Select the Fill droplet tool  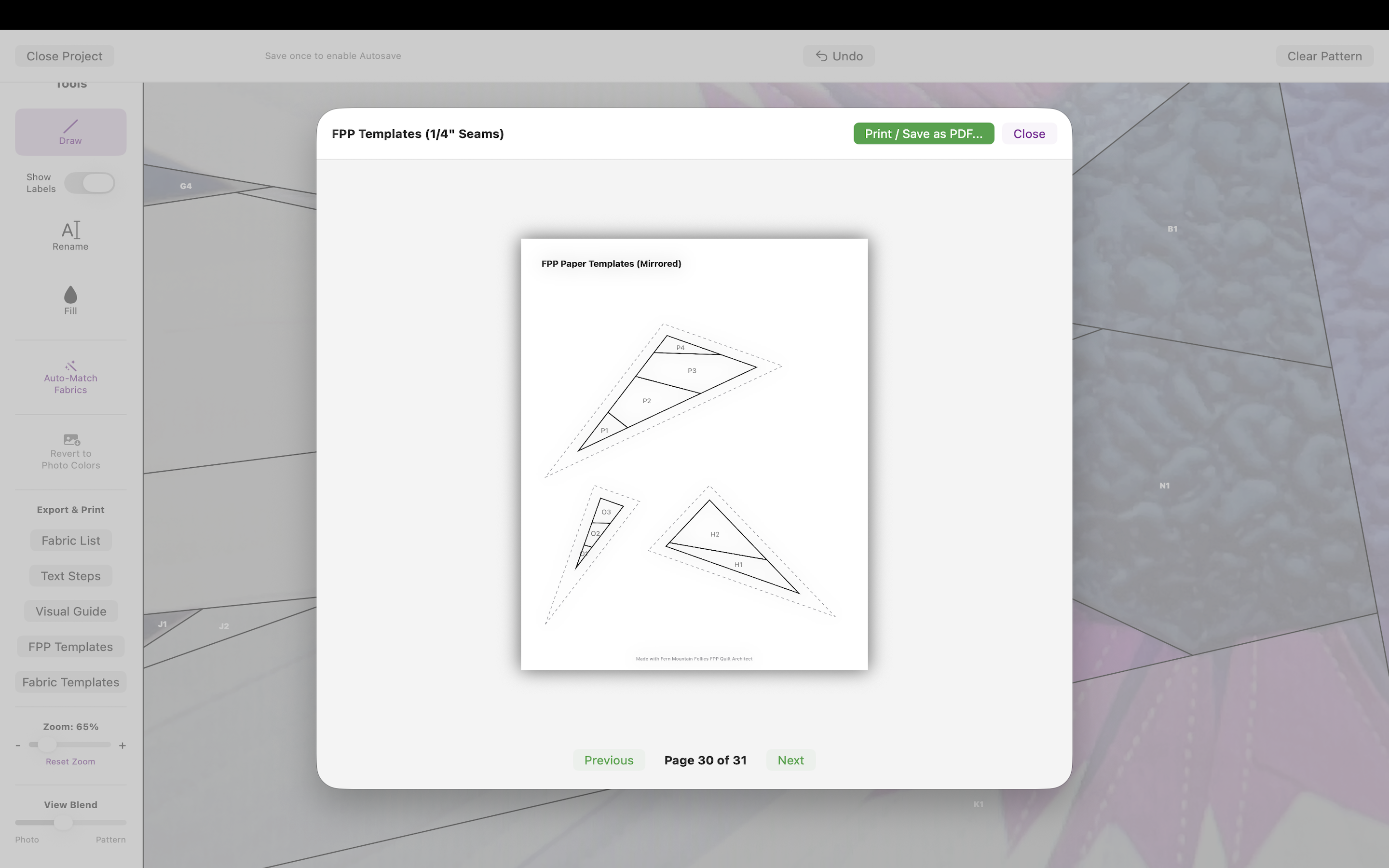70,295
